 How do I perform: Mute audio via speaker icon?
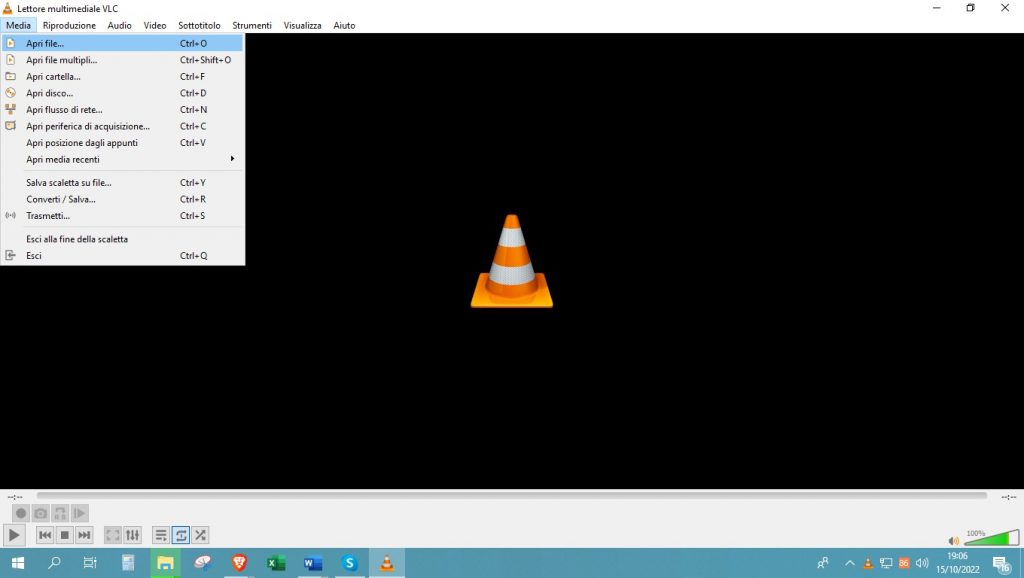[x=953, y=541]
